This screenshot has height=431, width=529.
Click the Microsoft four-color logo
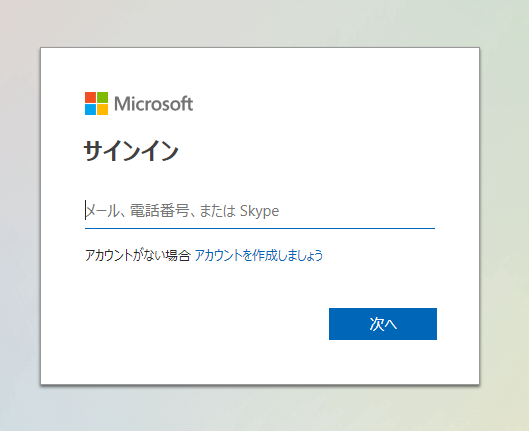click(x=96, y=104)
